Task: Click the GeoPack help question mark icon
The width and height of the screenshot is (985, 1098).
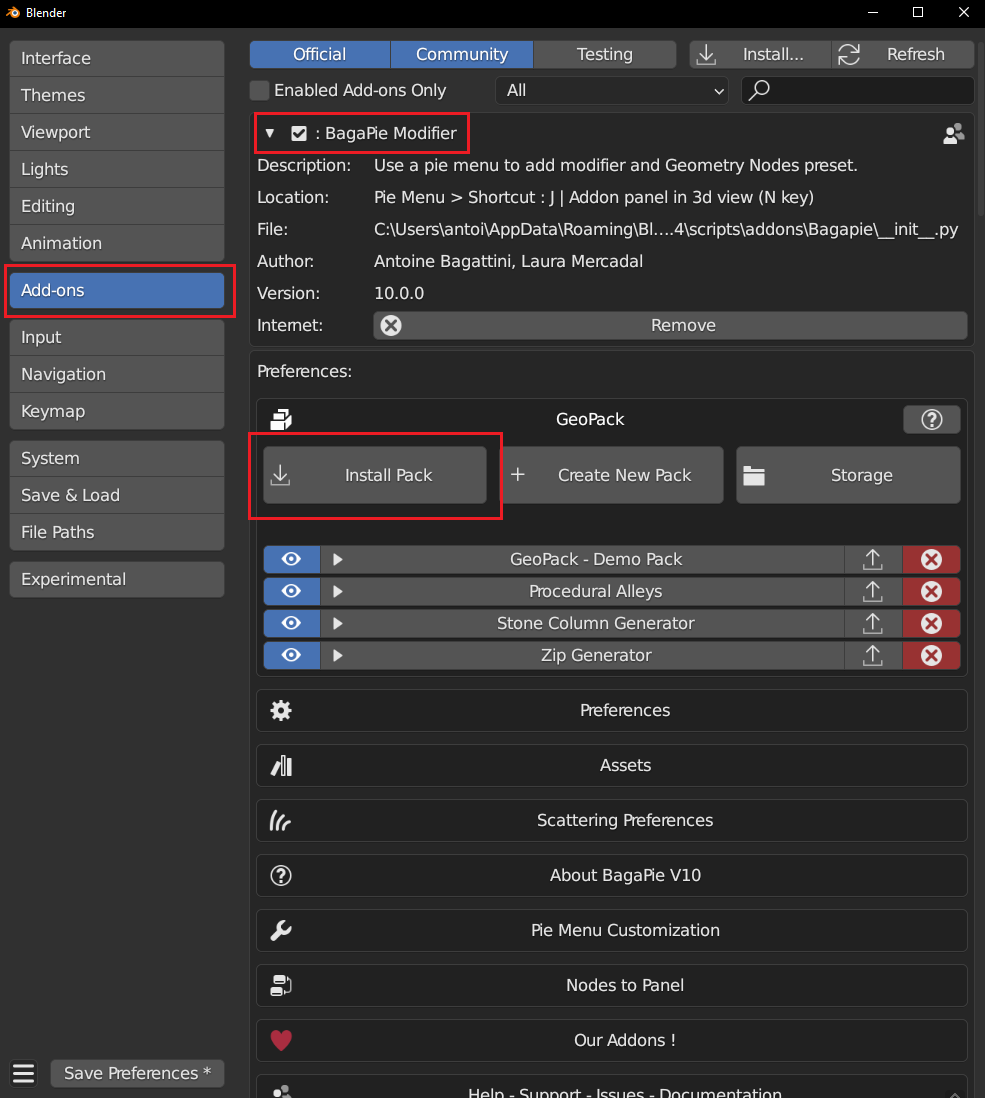Action: click(931, 419)
